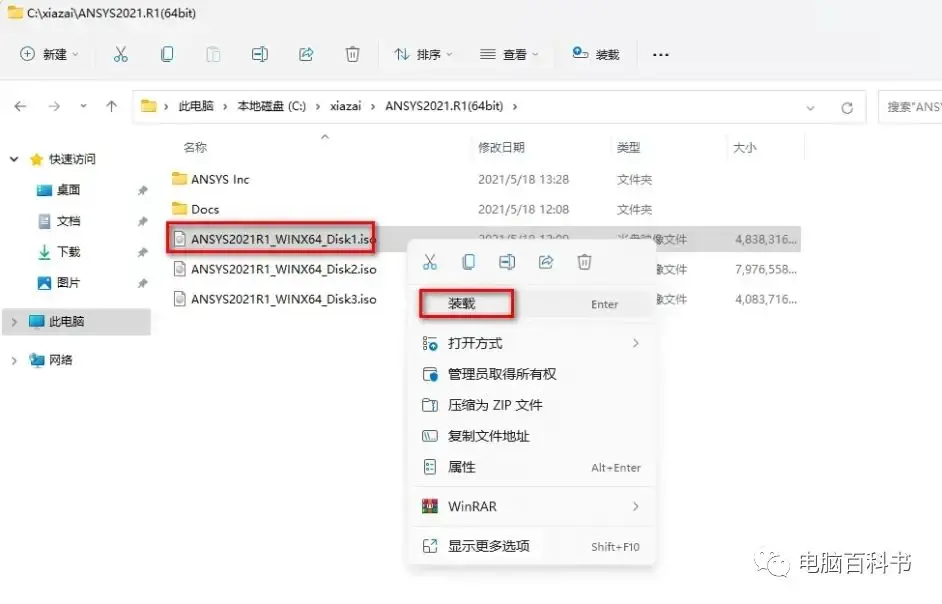Click the 7,976,558 size cell
This screenshot has height=604, width=942.
click(x=766, y=269)
